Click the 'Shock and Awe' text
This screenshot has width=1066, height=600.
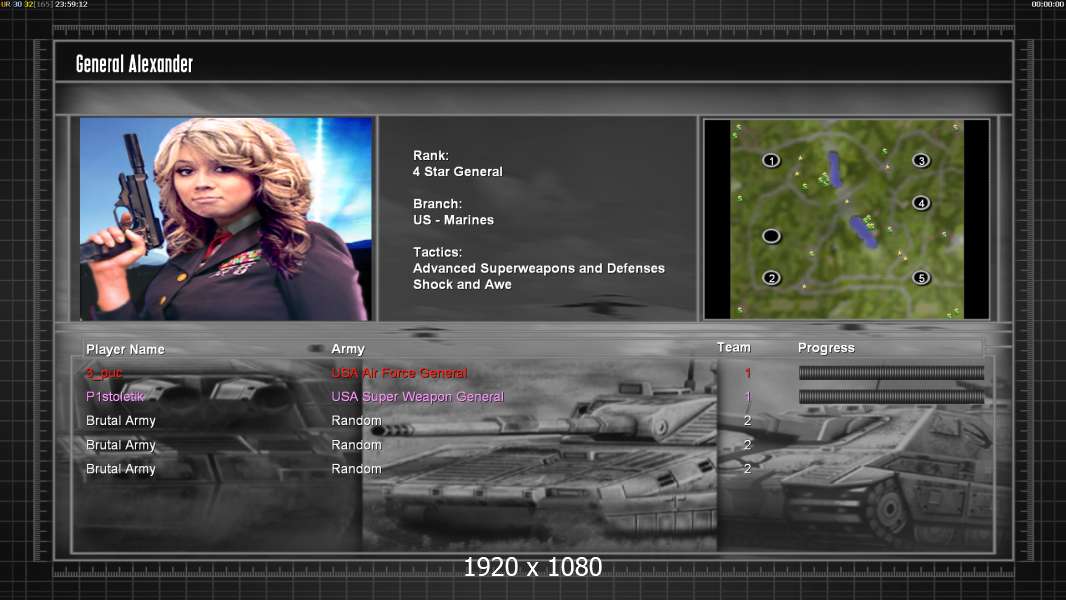pyautogui.click(x=462, y=285)
